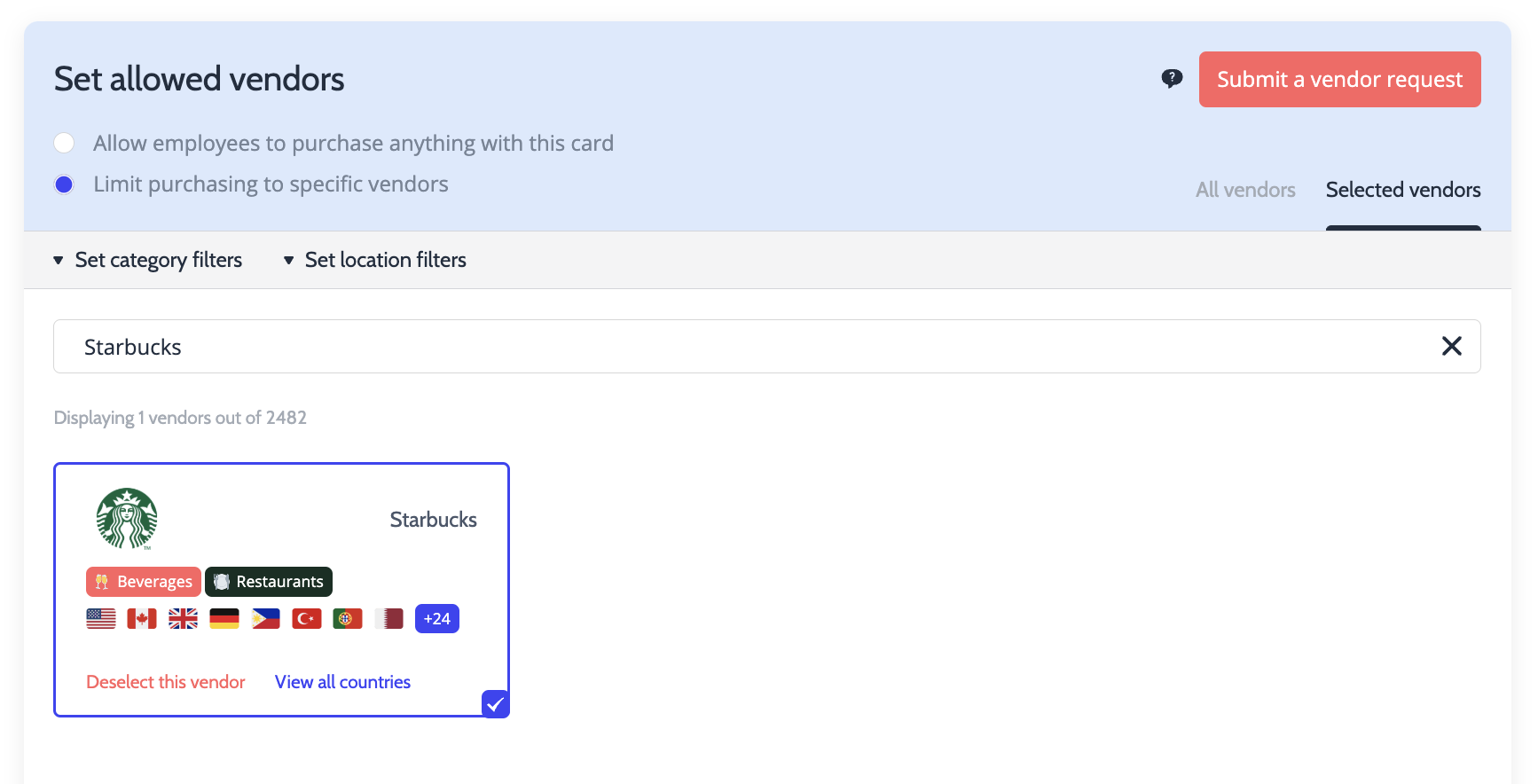Click the Beverages category tag

tap(144, 582)
